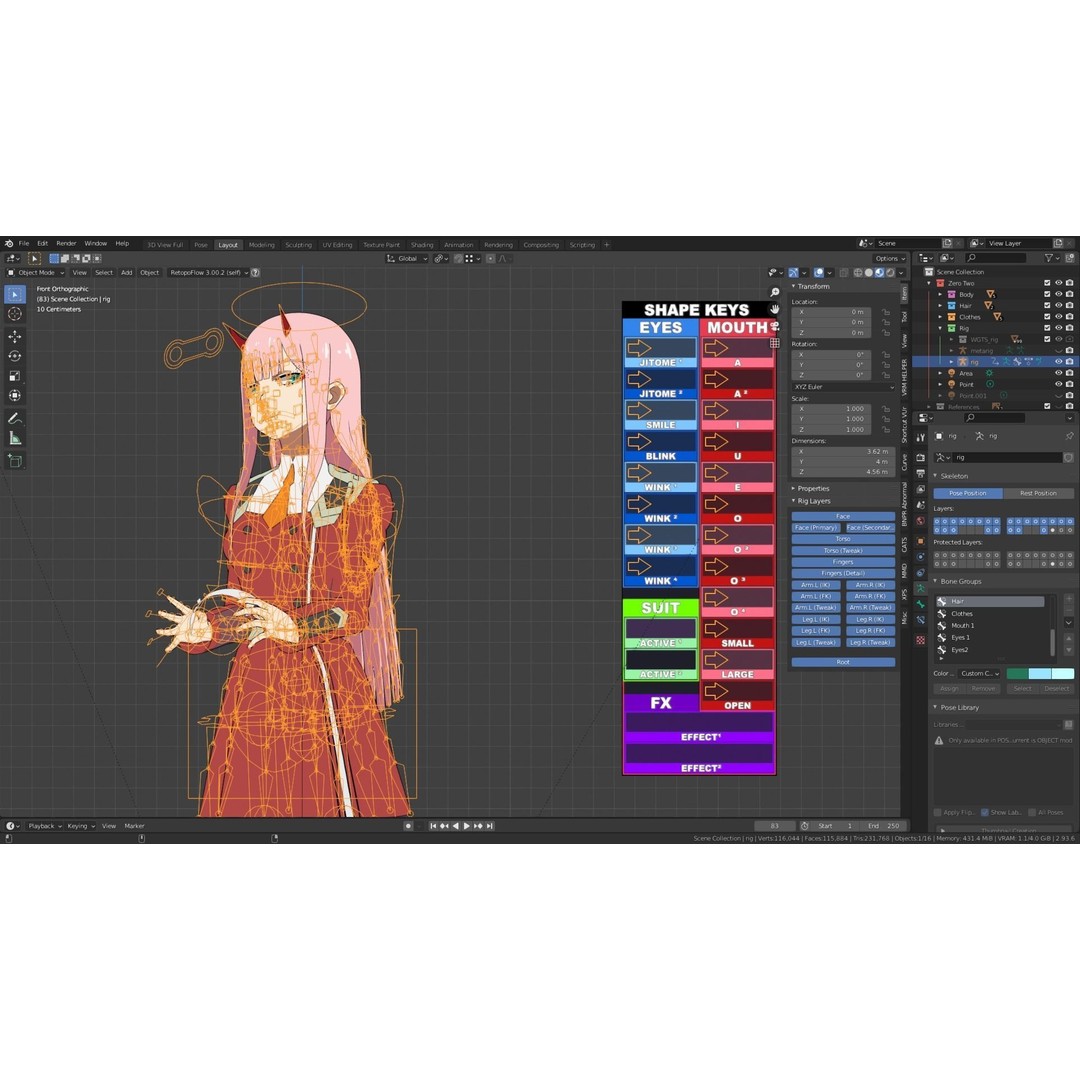Open the Animation workspace tab
This screenshot has width=1080, height=1080.
point(458,245)
